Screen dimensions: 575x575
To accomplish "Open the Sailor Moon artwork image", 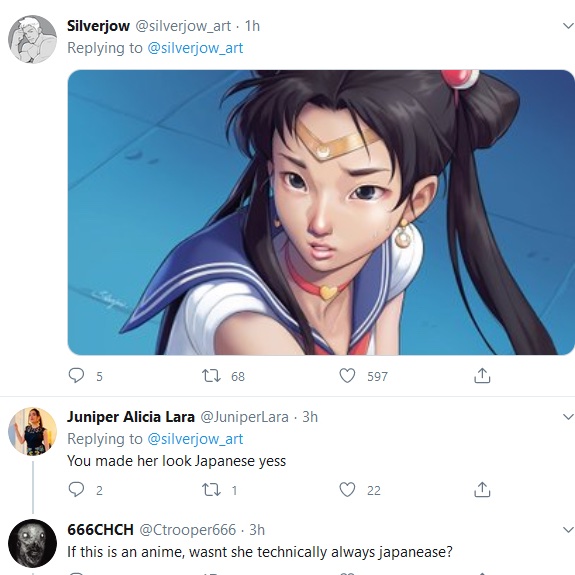I will [321, 212].
